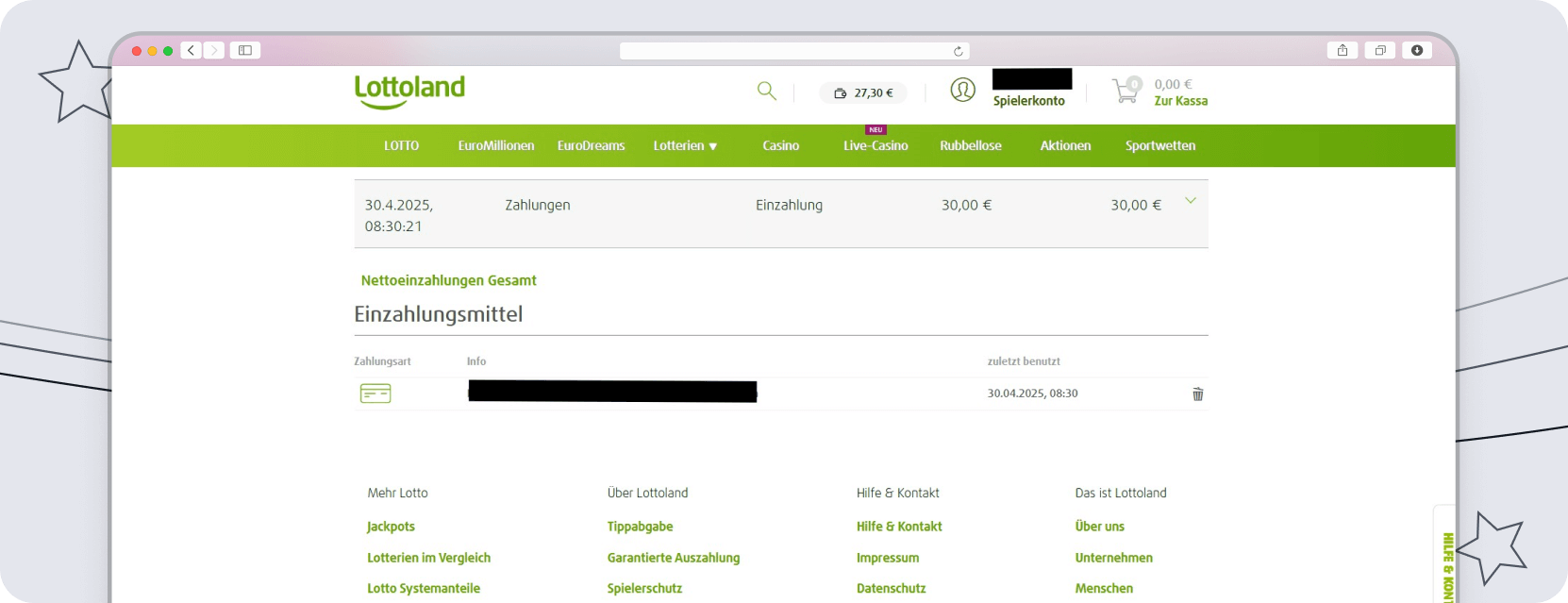
Task: Click the Einzahlung cell in transaction row
Action: pos(789,205)
